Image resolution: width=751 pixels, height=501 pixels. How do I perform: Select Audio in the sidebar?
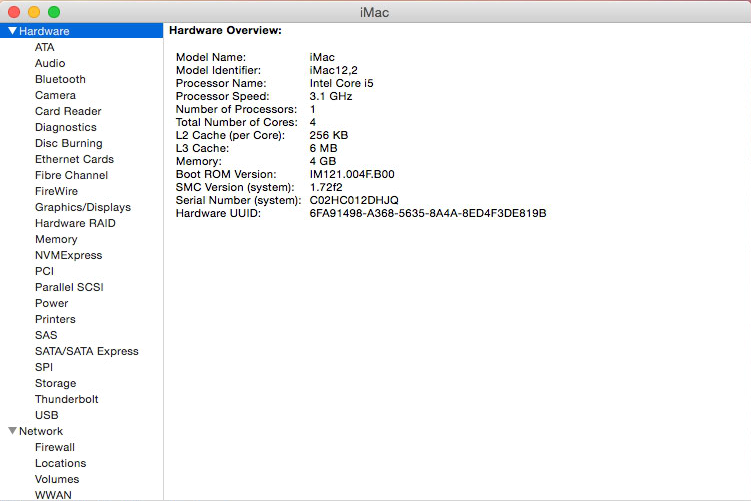[50, 63]
